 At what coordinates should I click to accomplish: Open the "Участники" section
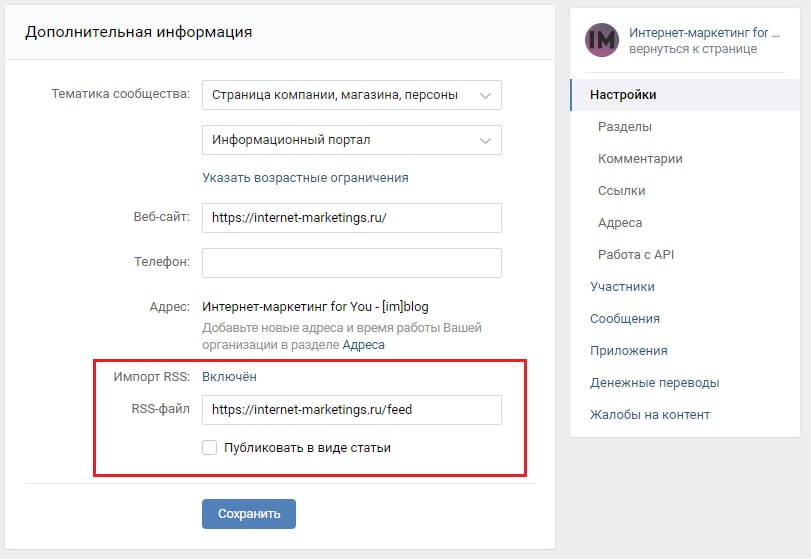622,287
